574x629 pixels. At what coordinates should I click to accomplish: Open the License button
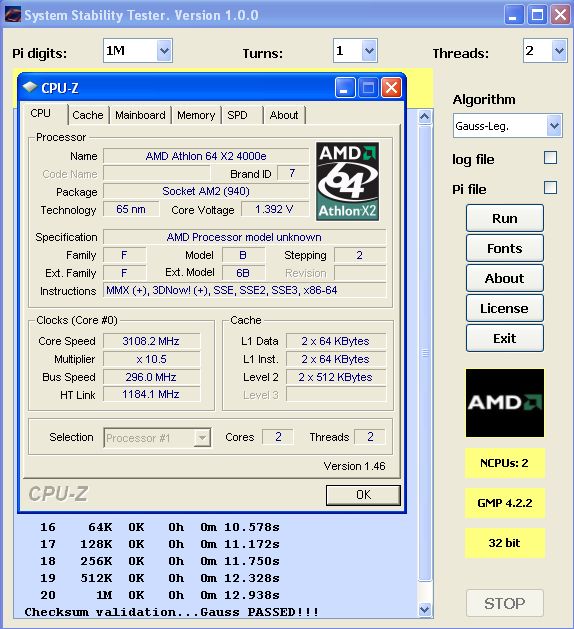pos(505,308)
